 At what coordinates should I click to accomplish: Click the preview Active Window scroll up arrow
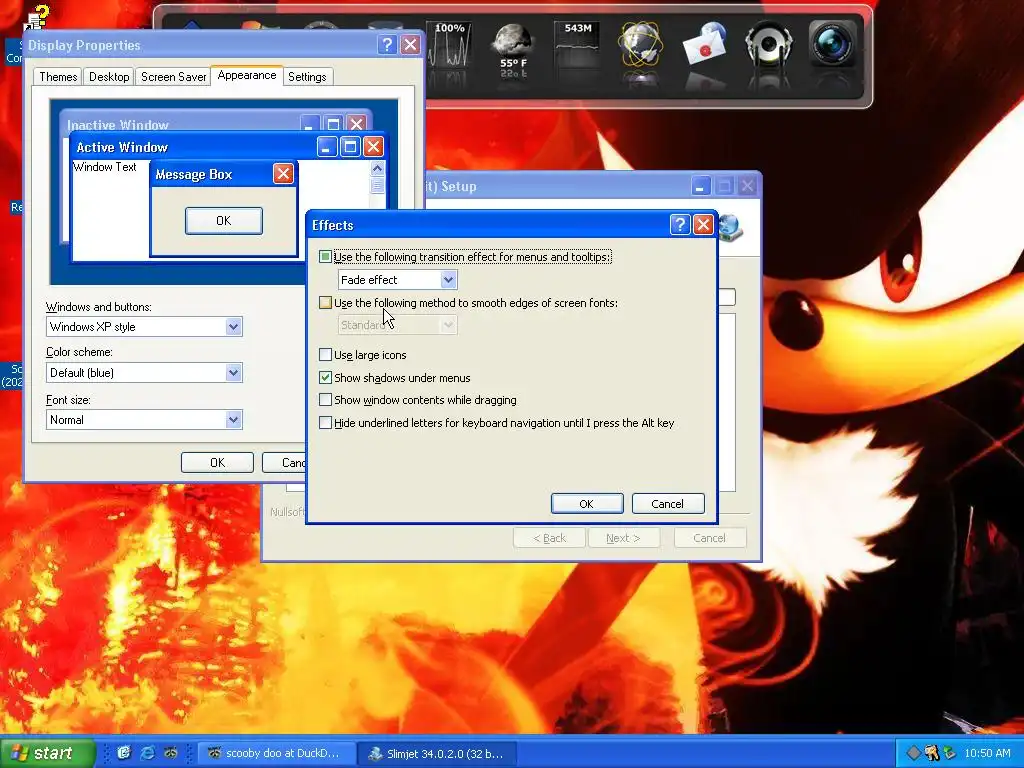pyautogui.click(x=377, y=168)
